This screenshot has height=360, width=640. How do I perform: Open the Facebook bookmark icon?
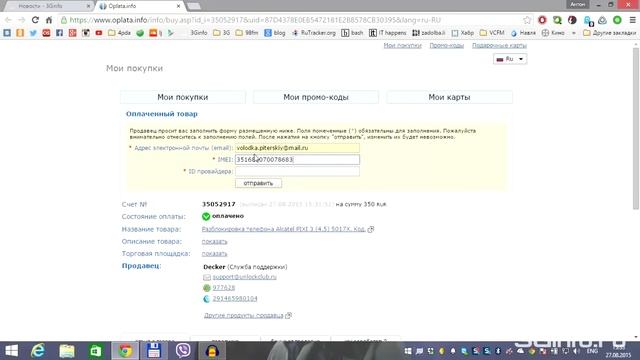pos(59,33)
